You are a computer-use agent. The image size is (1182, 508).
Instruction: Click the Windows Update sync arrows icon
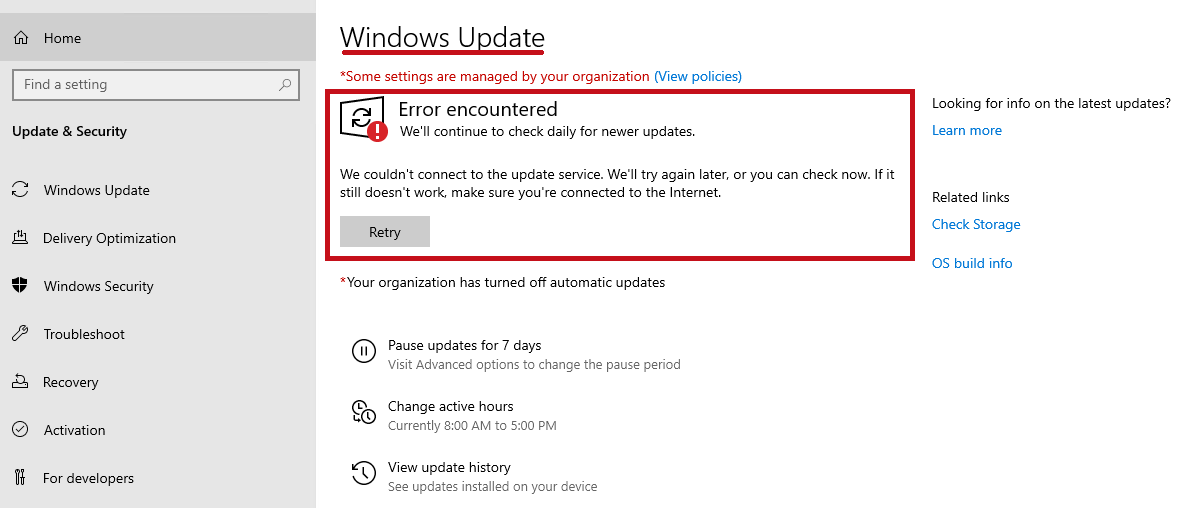(20, 190)
